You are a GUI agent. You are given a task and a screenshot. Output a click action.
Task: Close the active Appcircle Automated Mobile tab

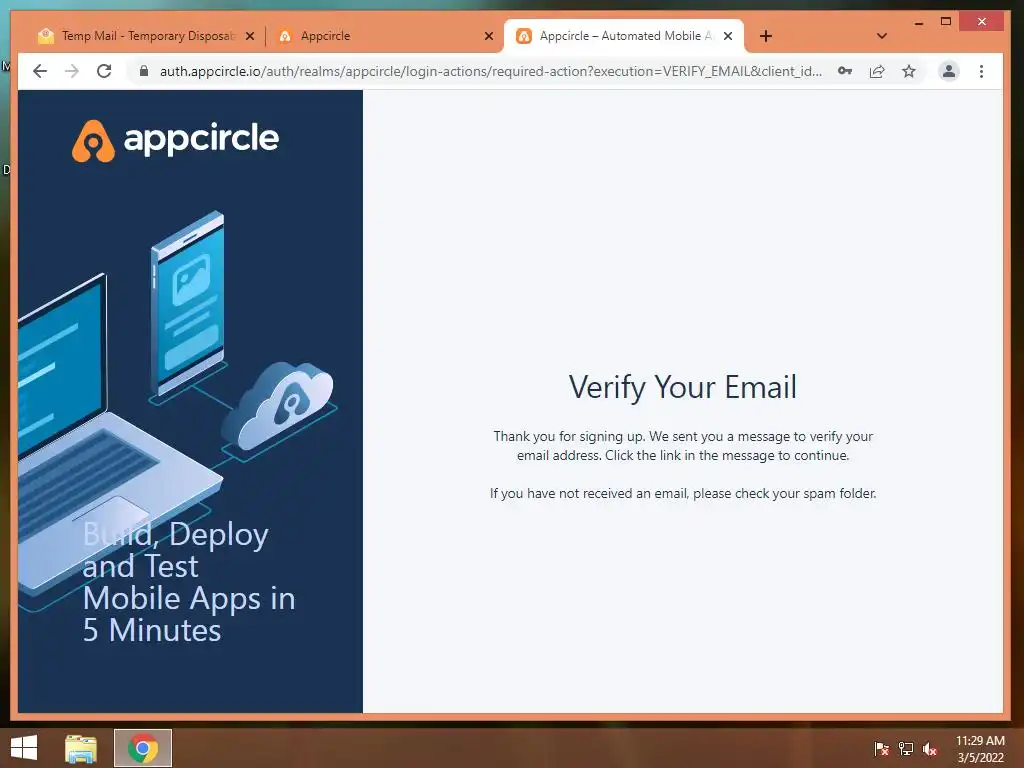pos(728,36)
